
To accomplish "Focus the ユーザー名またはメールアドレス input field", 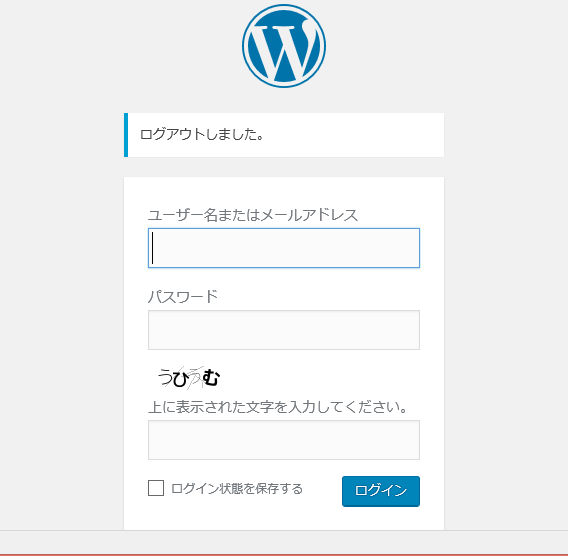I will pos(284,248).
